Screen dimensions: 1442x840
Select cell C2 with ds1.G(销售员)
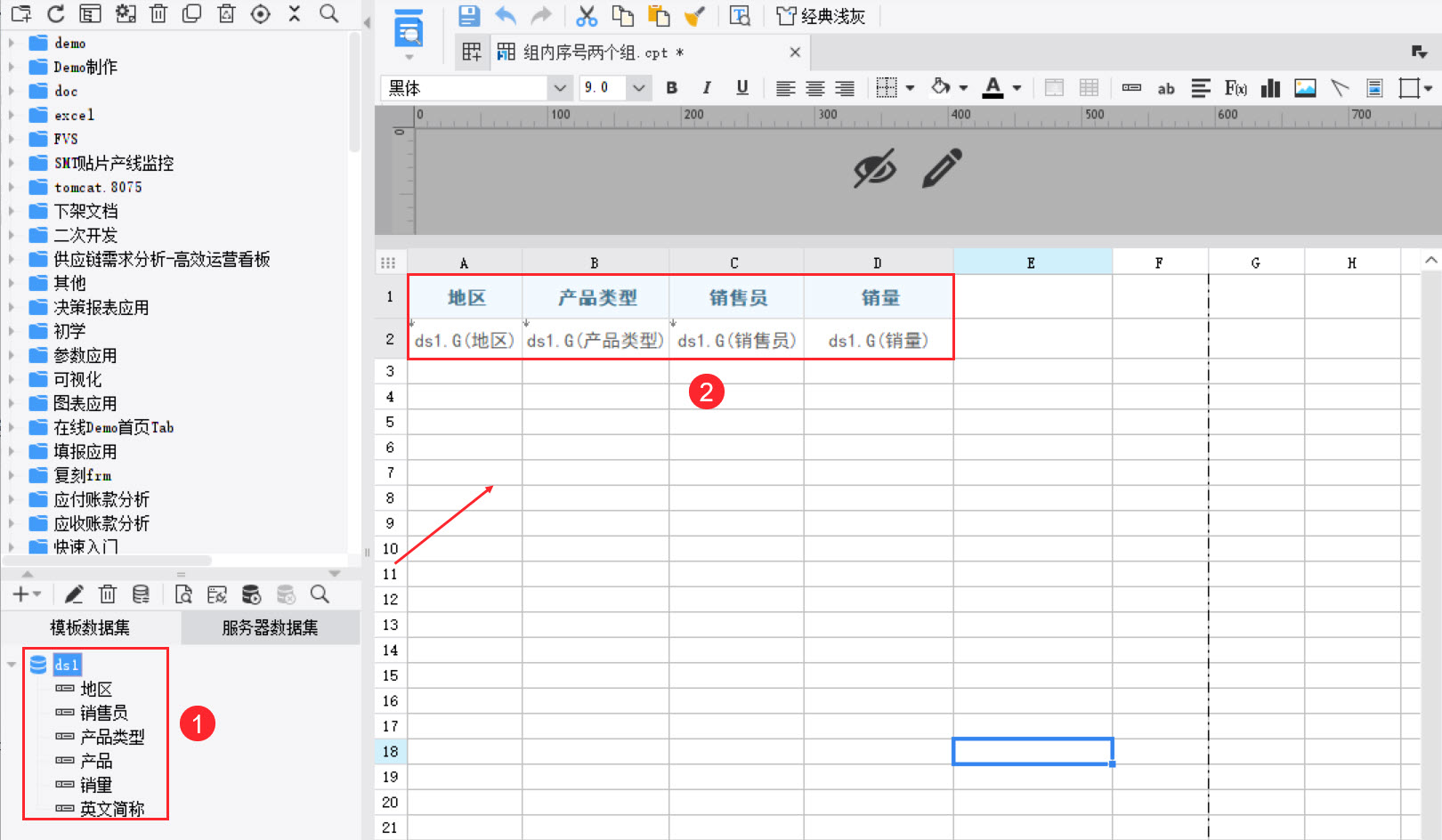(737, 340)
